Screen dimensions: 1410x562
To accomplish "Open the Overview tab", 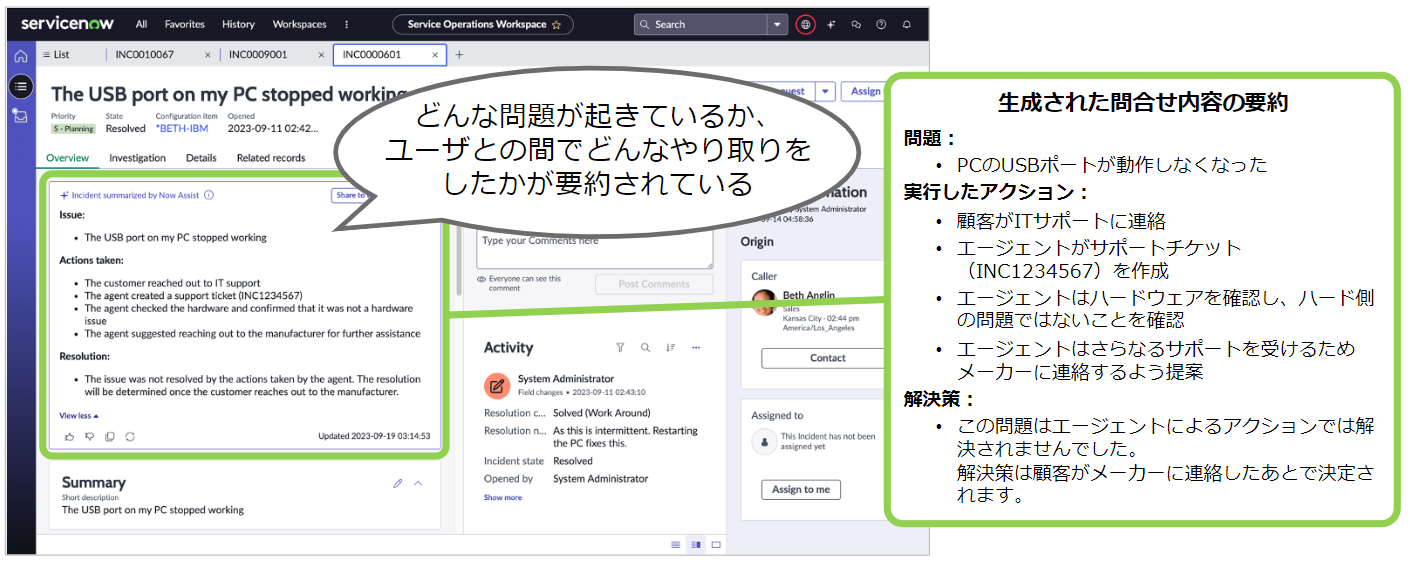I will [68, 158].
